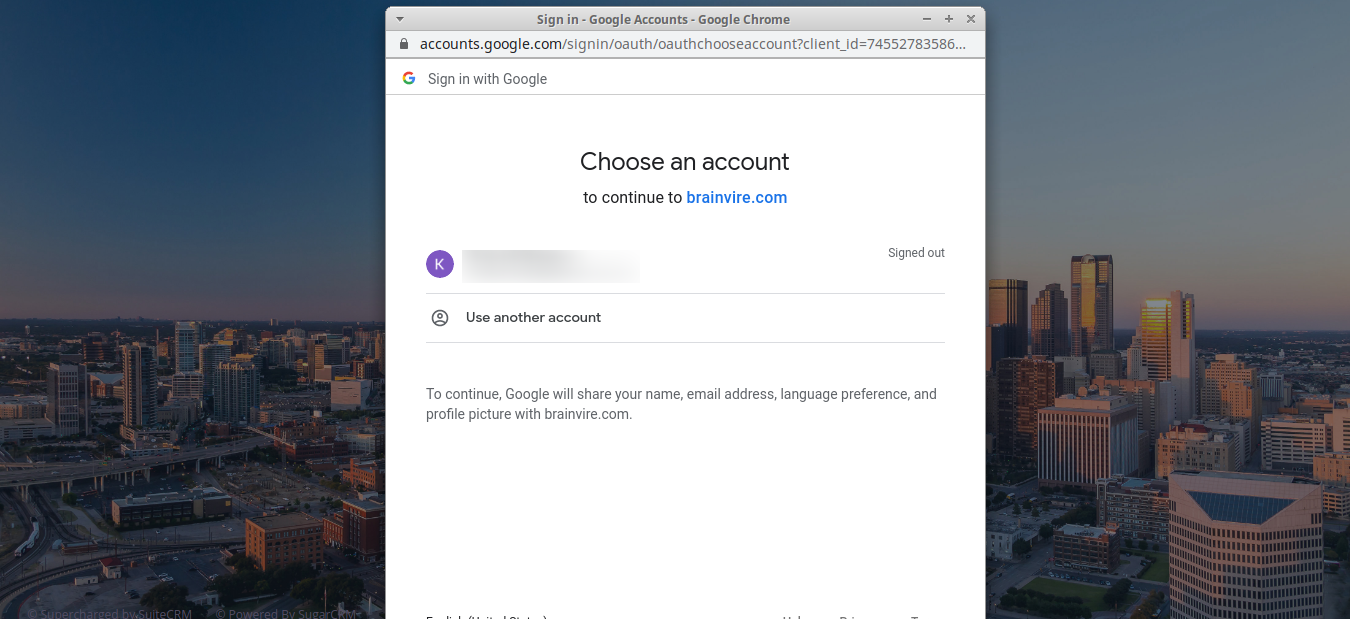Choose Use another account

point(685,318)
